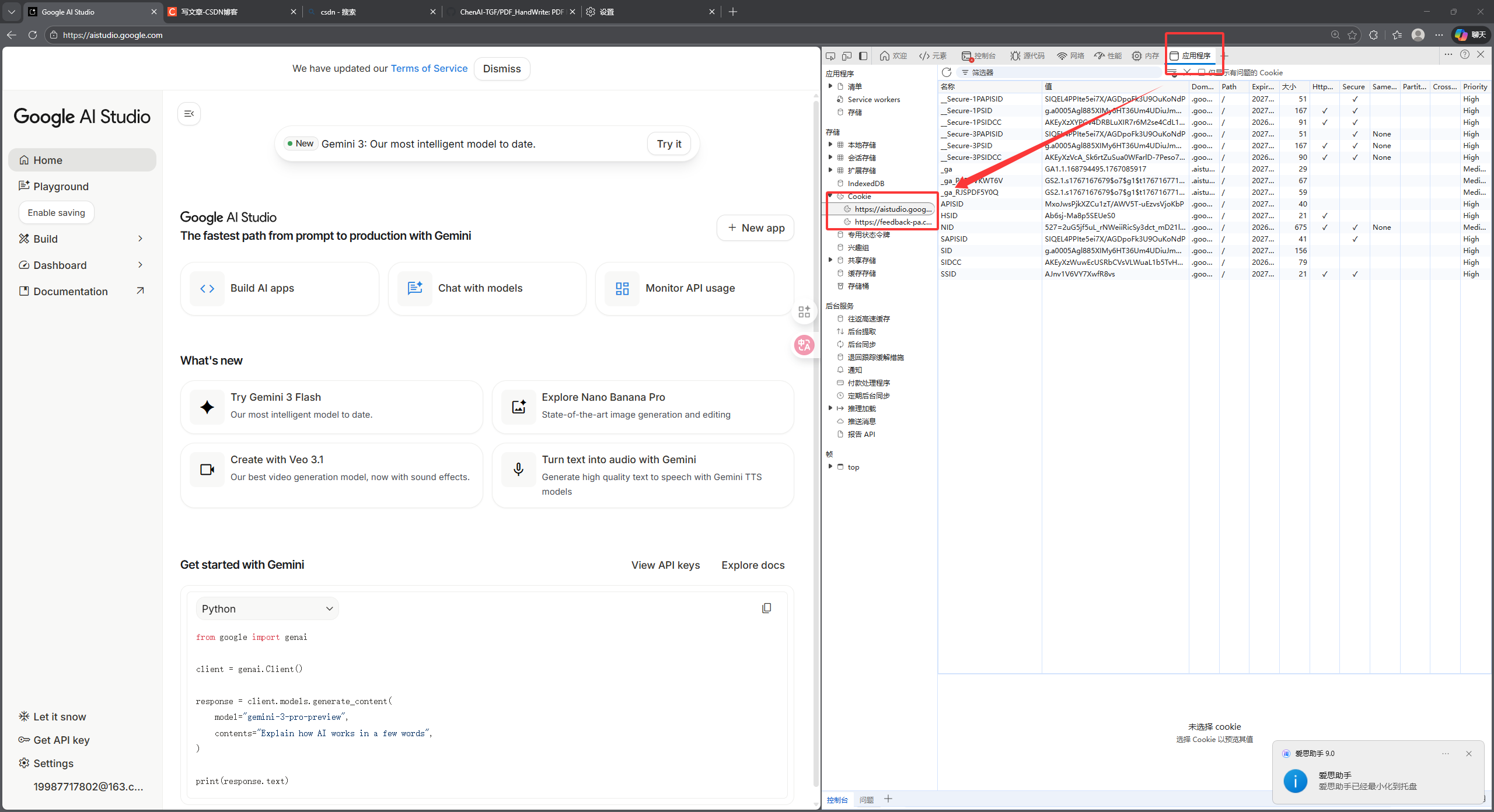Click Enable saving toggle button
Viewport: 1494px width, 812px height.
[x=57, y=213]
